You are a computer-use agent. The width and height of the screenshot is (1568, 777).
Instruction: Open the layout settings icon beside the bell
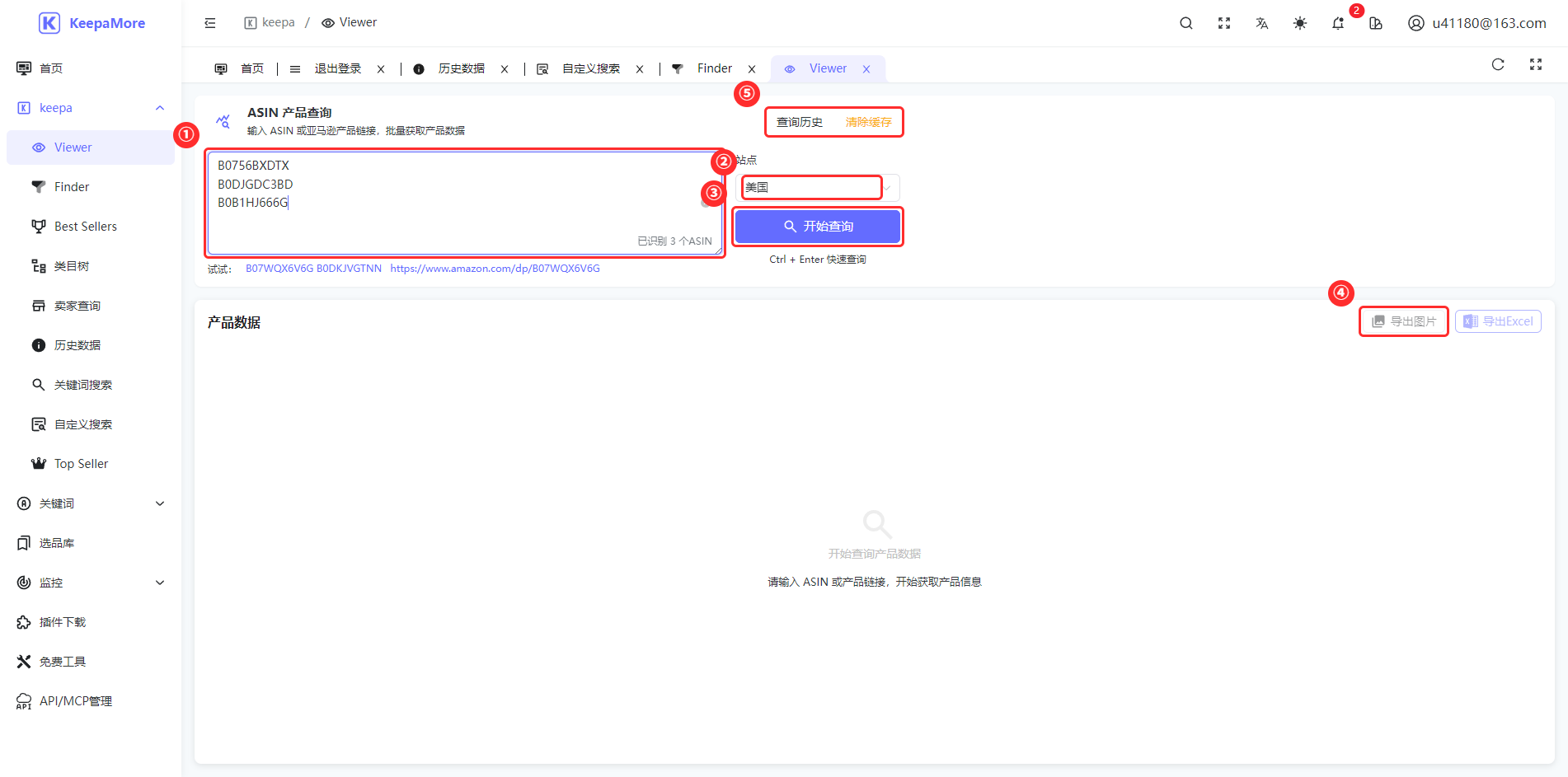[1375, 23]
